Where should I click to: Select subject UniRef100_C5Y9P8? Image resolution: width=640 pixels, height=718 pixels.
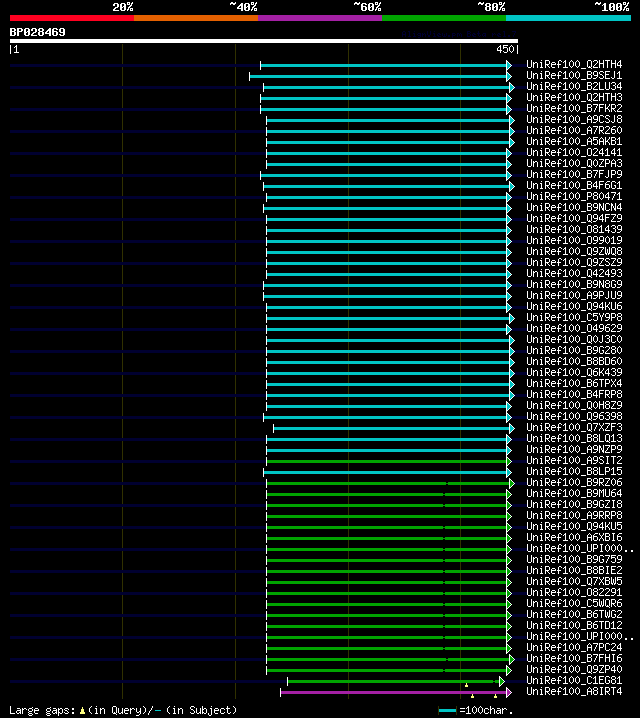574,317
